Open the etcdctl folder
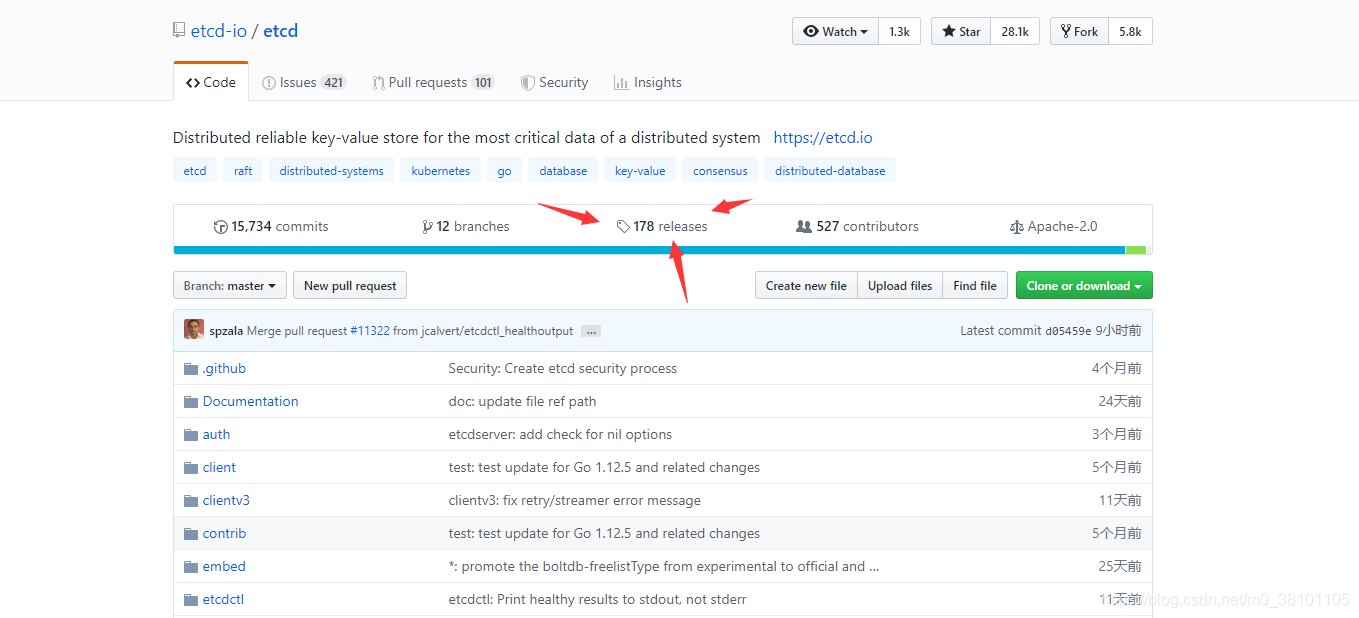Viewport: 1359px width, 618px height. (223, 599)
